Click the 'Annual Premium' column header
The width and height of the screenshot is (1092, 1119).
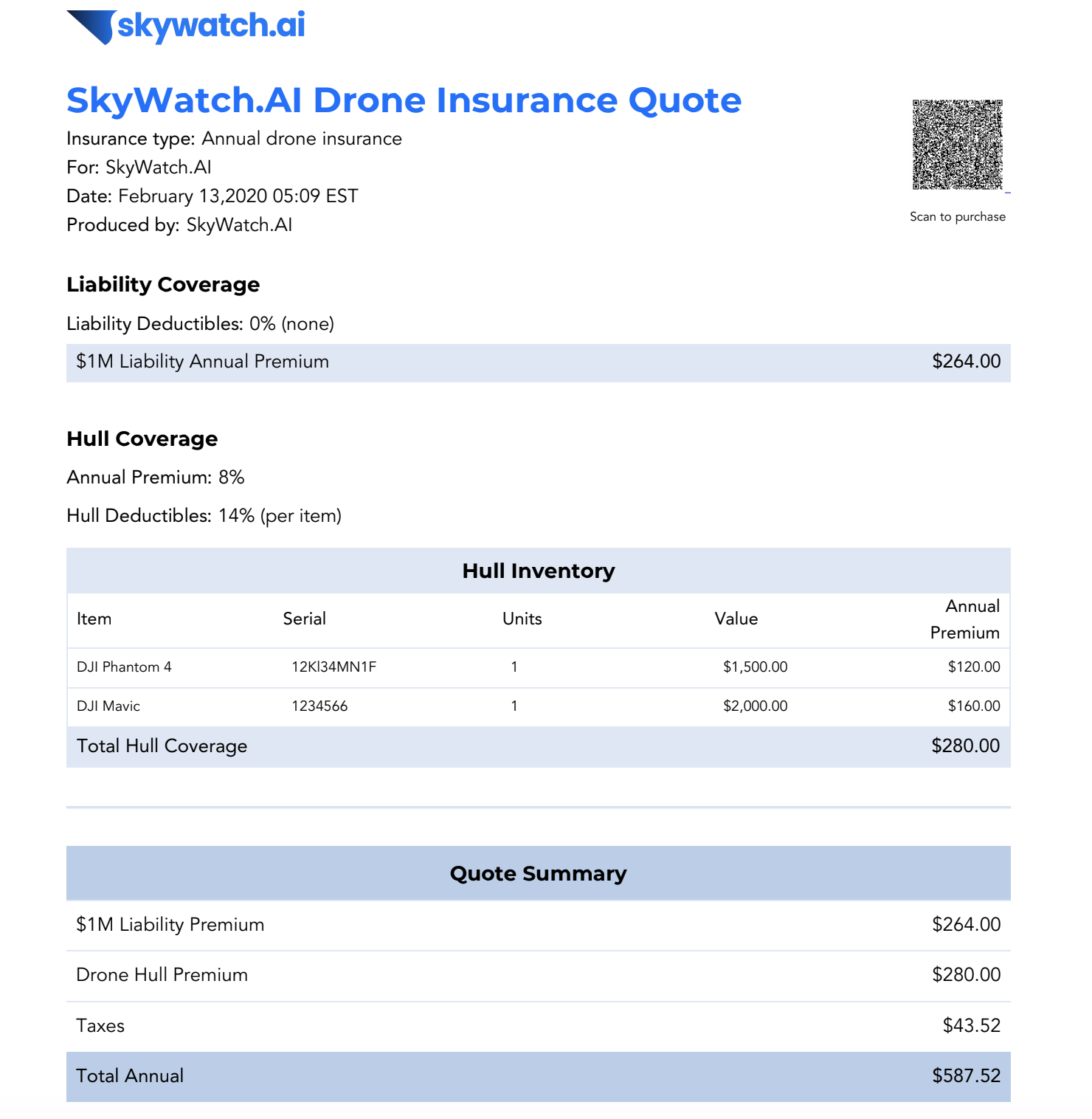point(965,620)
